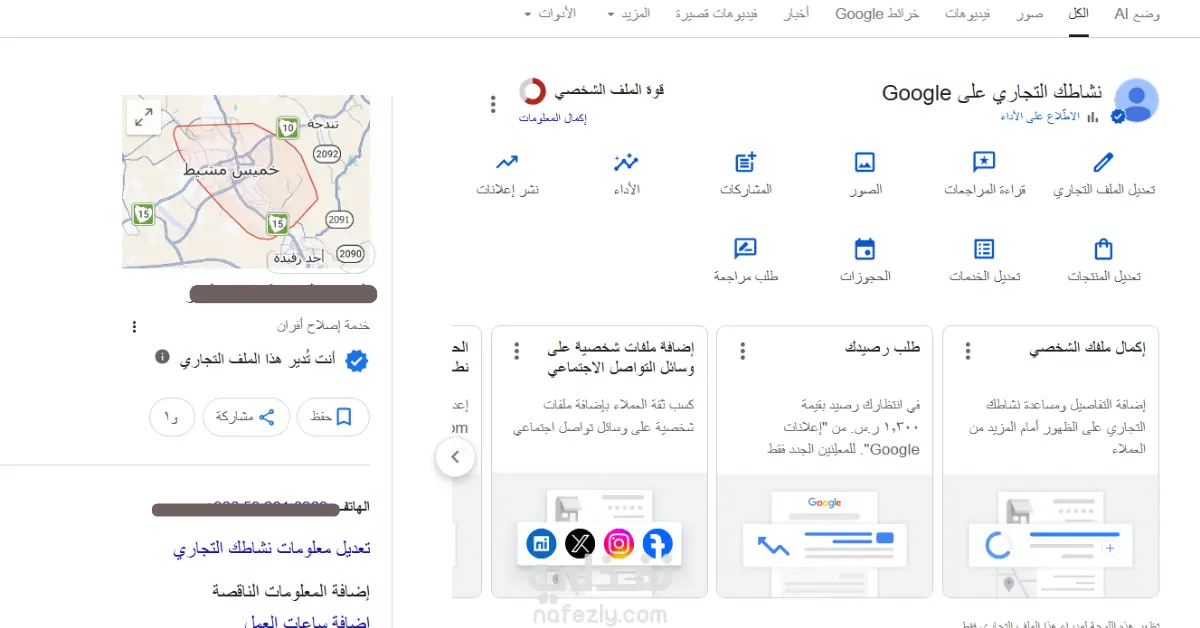Open الحجوزات calendar icon
This screenshot has width=1200, height=628.
tap(865, 249)
